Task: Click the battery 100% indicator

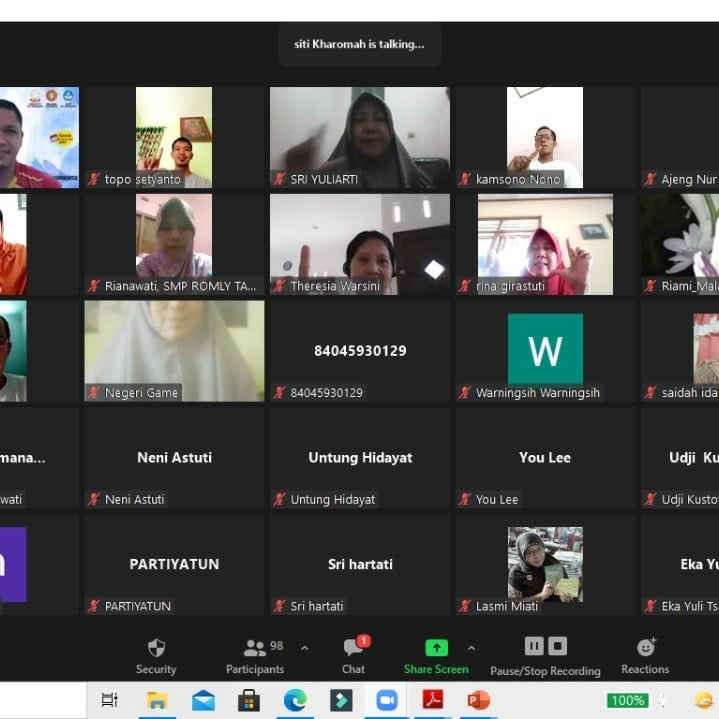Action: click(627, 700)
